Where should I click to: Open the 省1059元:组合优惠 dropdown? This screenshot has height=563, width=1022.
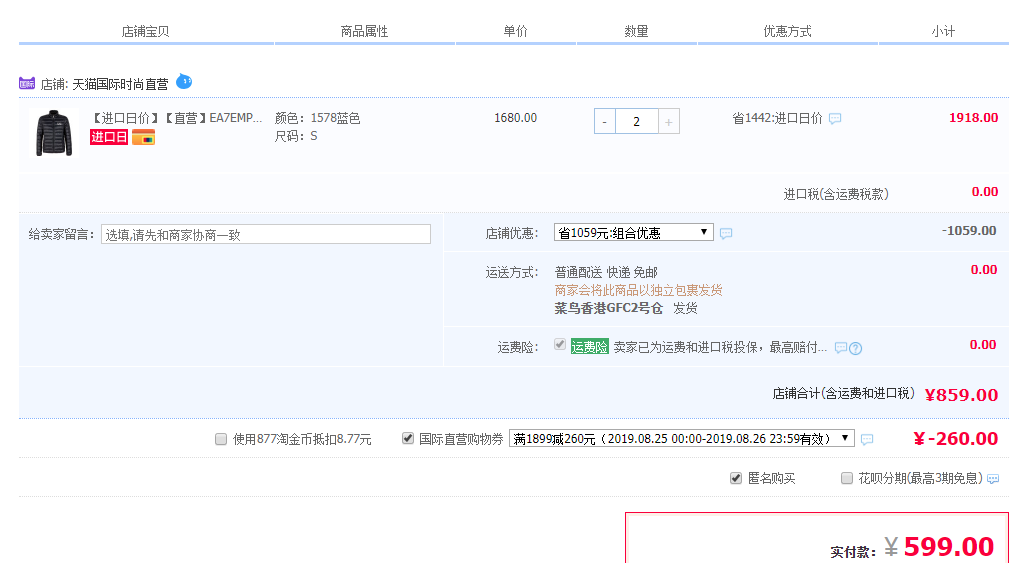[634, 233]
